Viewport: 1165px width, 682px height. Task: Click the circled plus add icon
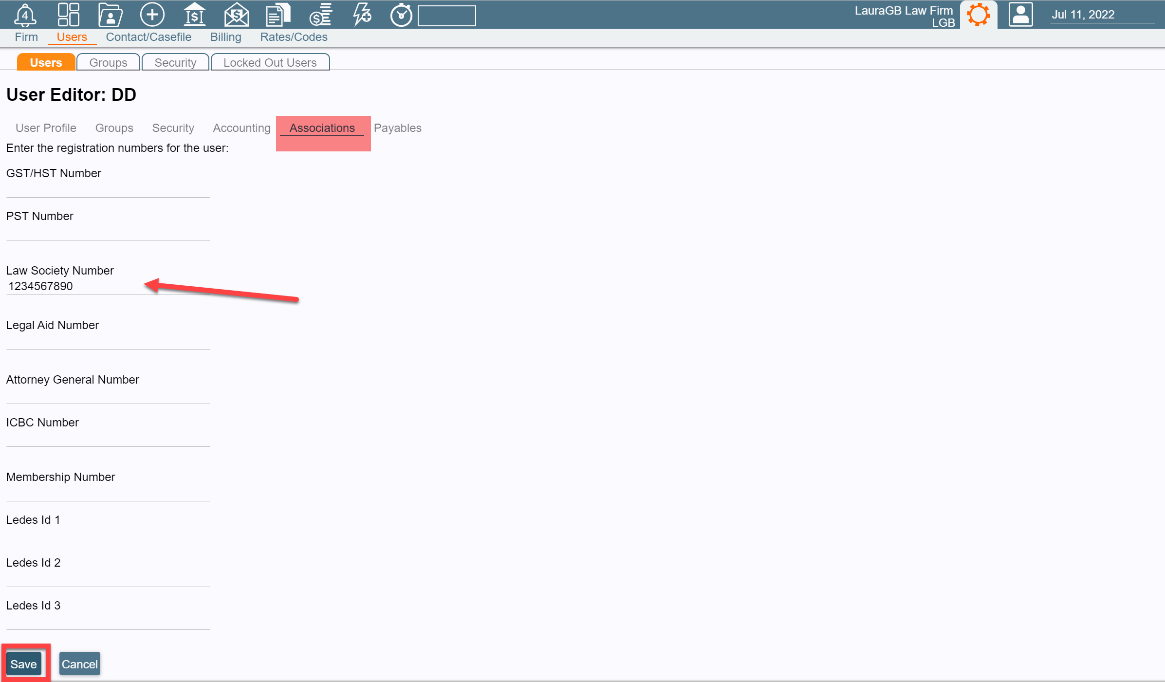click(x=152, y=14)
